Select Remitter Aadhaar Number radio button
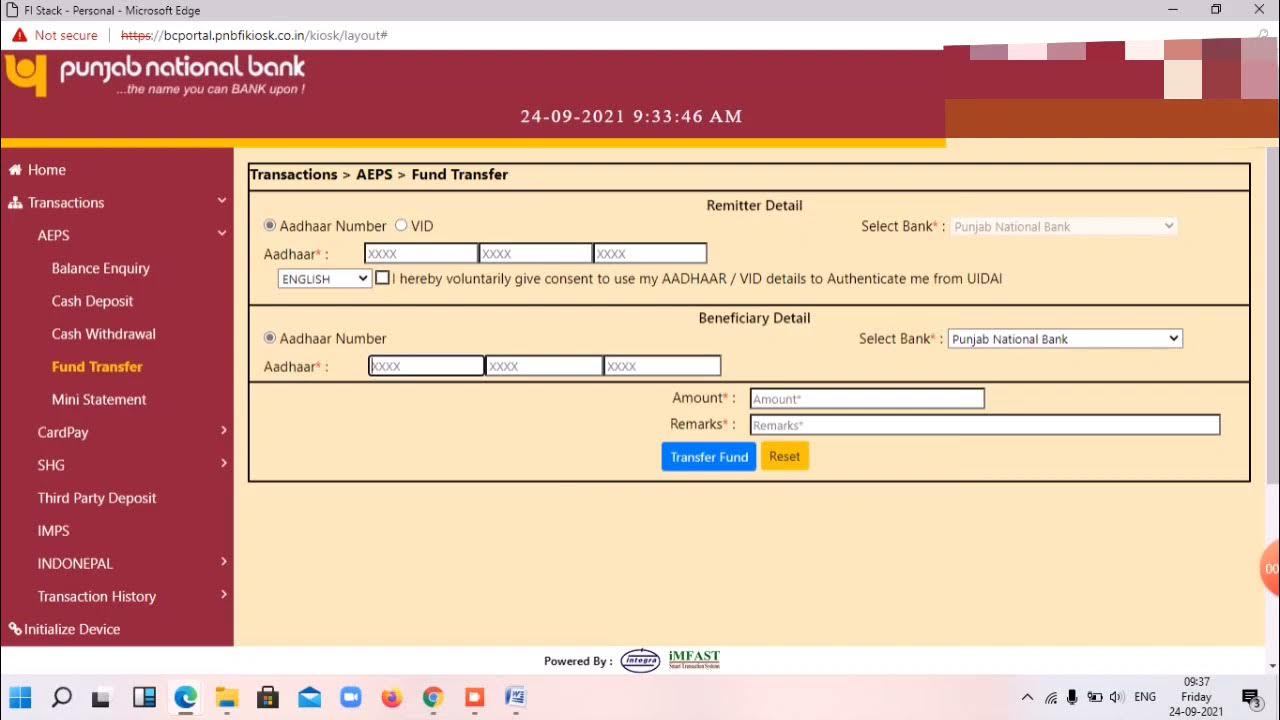The width and height of the screenshot is (1280, 720). click(270, 226)
